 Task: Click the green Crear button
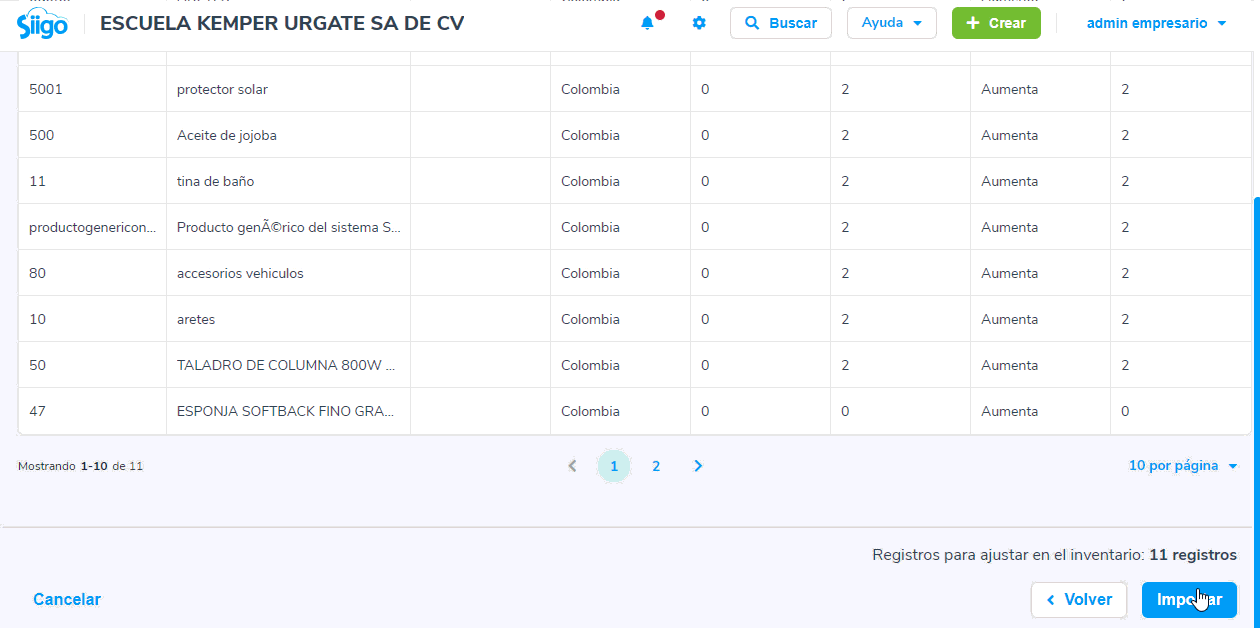(x=995, y=23)
